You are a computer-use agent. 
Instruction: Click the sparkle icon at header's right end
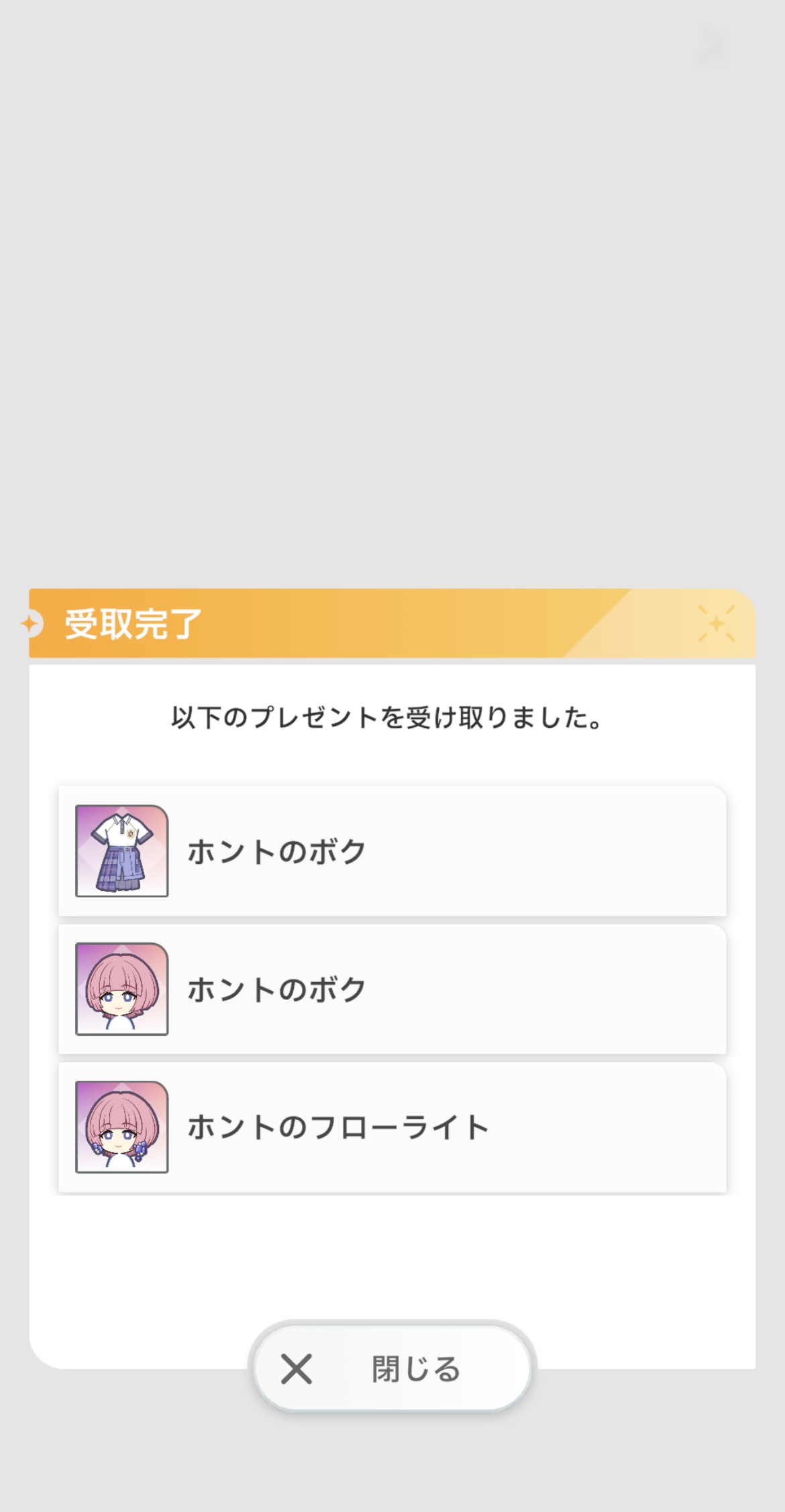tap(716, 624)
